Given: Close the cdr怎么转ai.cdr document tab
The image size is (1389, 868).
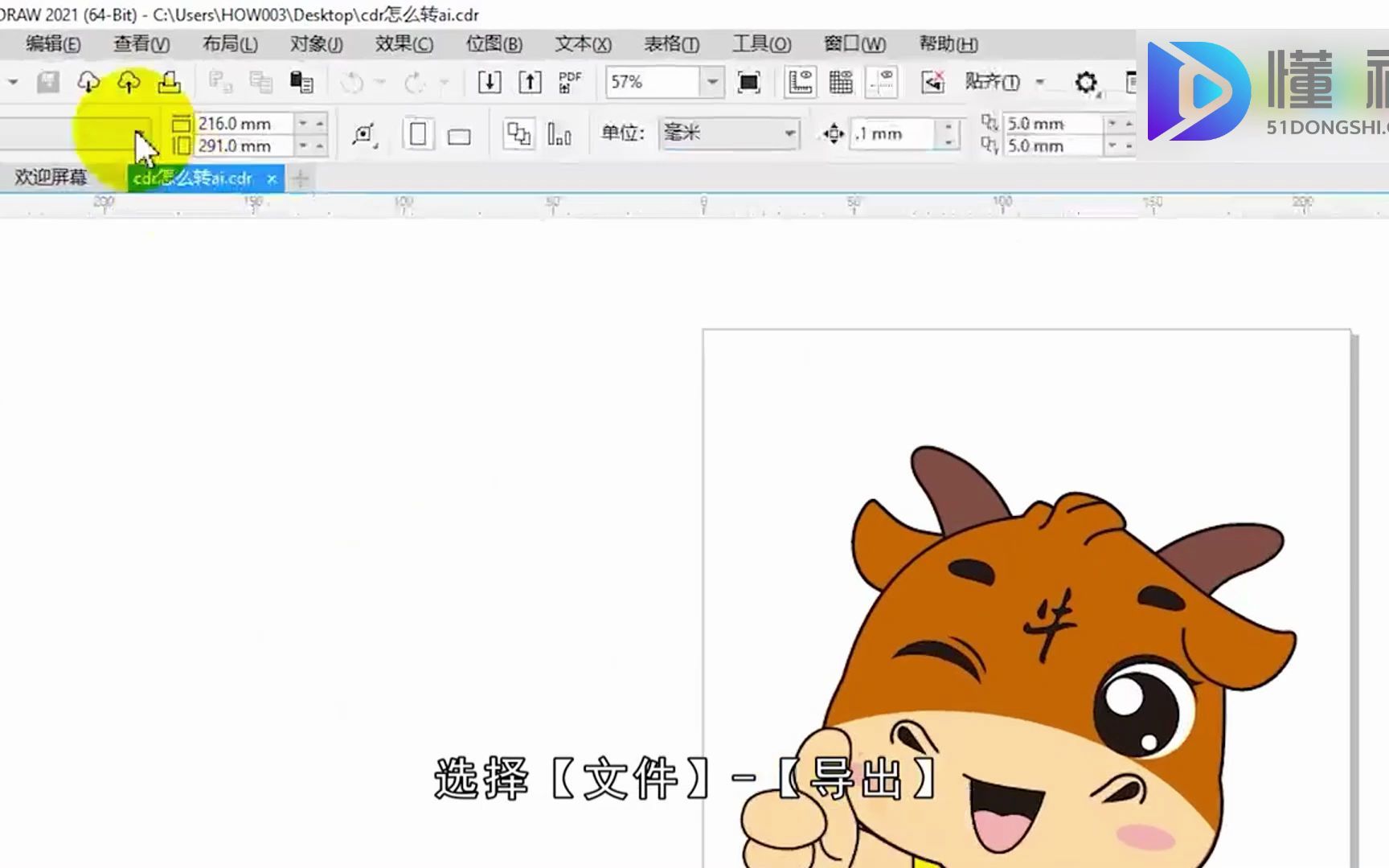Looking at the screenshot, I should point(272,179).
